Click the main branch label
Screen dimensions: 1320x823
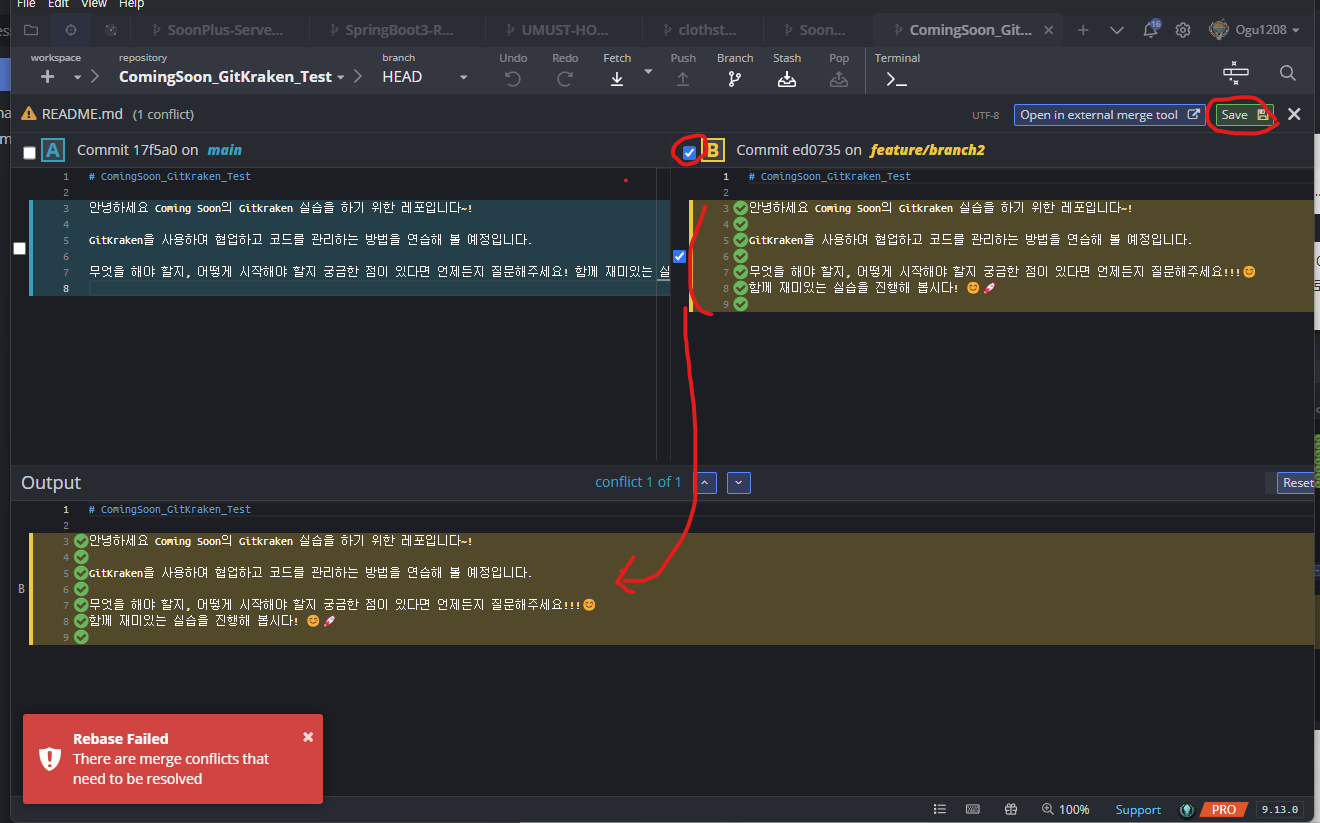tap(225, 150)
